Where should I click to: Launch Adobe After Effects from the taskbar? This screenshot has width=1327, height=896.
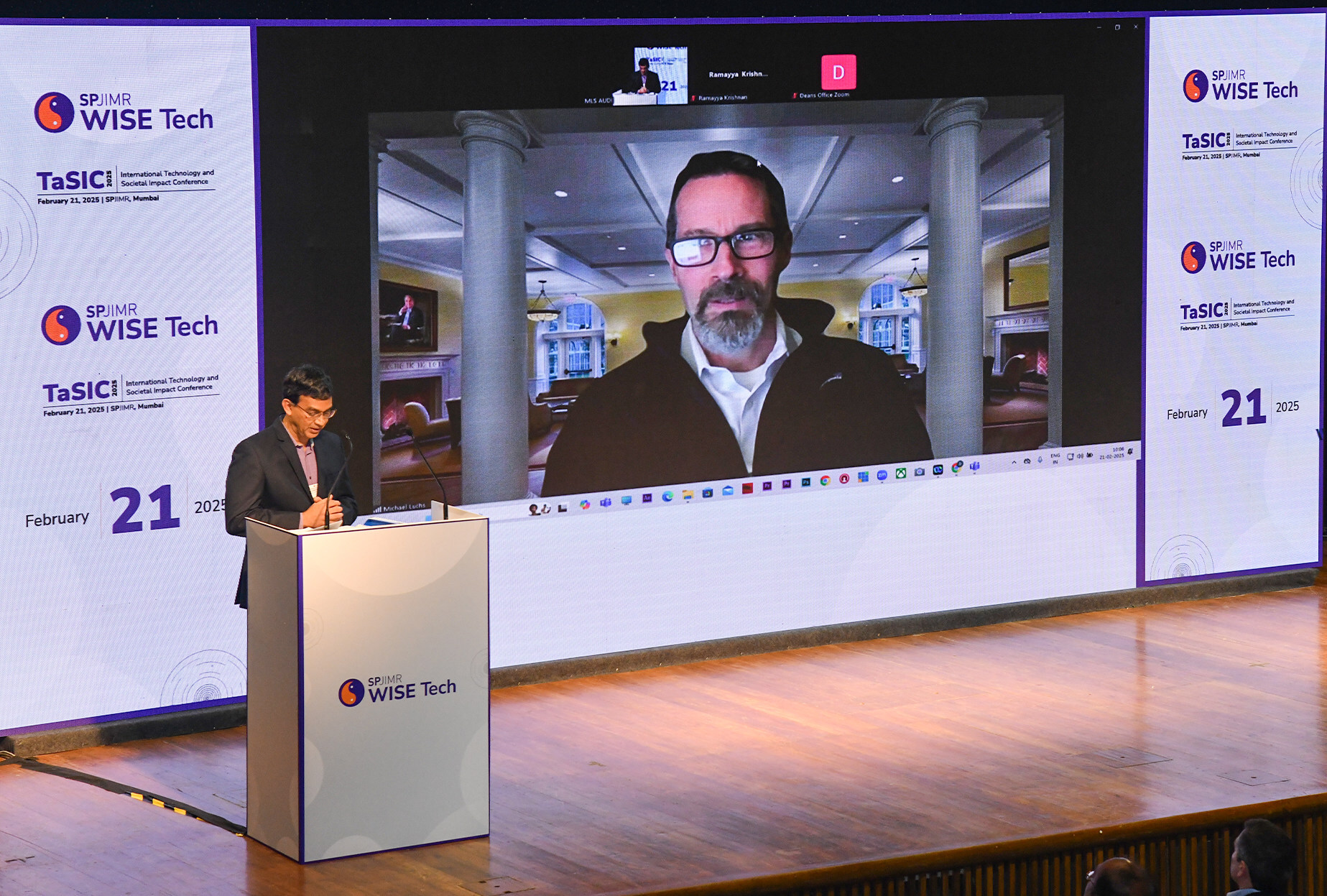point(647,498)
